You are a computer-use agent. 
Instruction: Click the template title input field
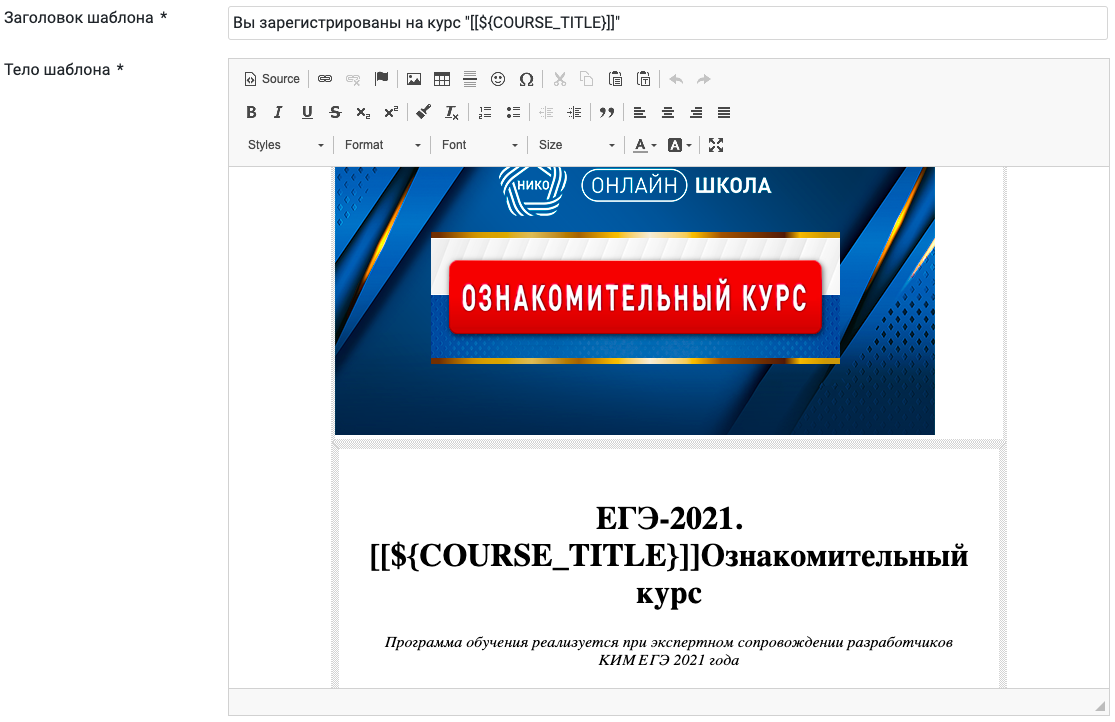(667, 21)
